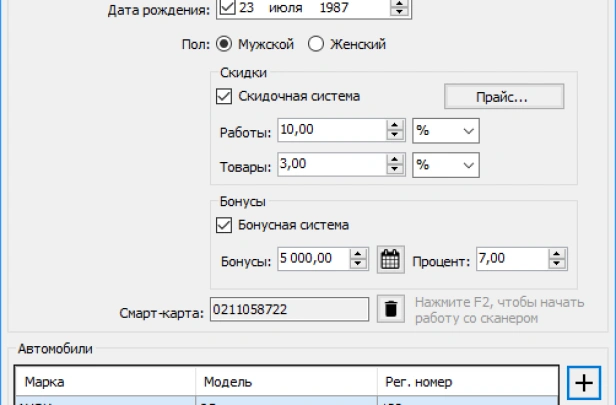Select the Мужской radio button
Screen dimensions: 616x405
point(223,44)
